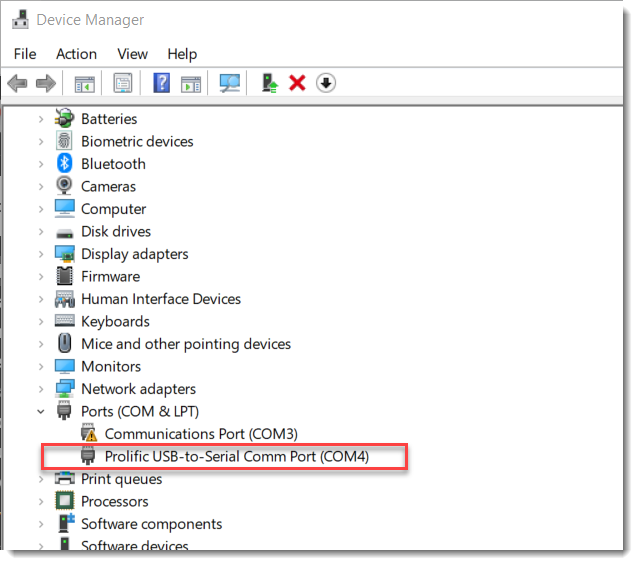The height and width of the screenshot is (565, 638).
Task: Open Properties using the toolbar icon
Action: [122, 83]
